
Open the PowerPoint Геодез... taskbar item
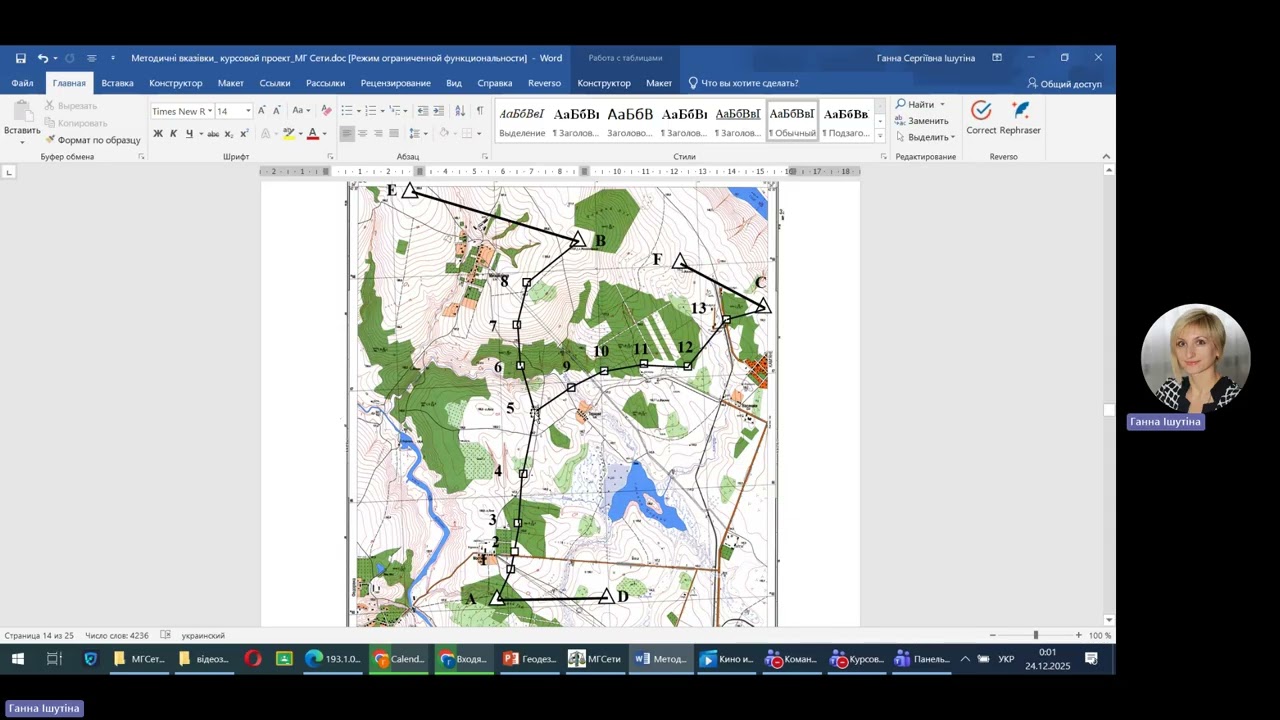529,659
